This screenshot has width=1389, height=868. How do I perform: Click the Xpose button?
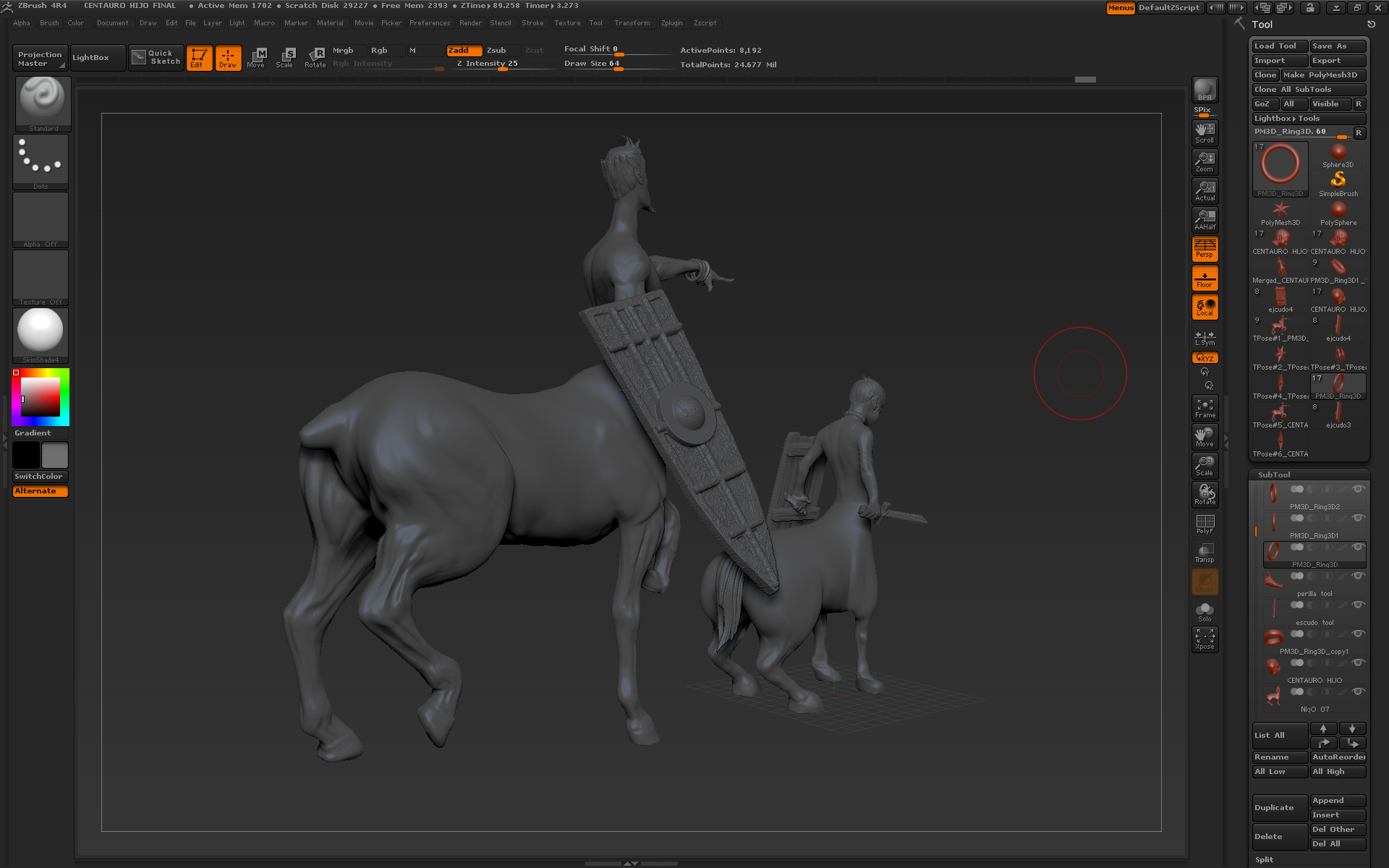1205,639
